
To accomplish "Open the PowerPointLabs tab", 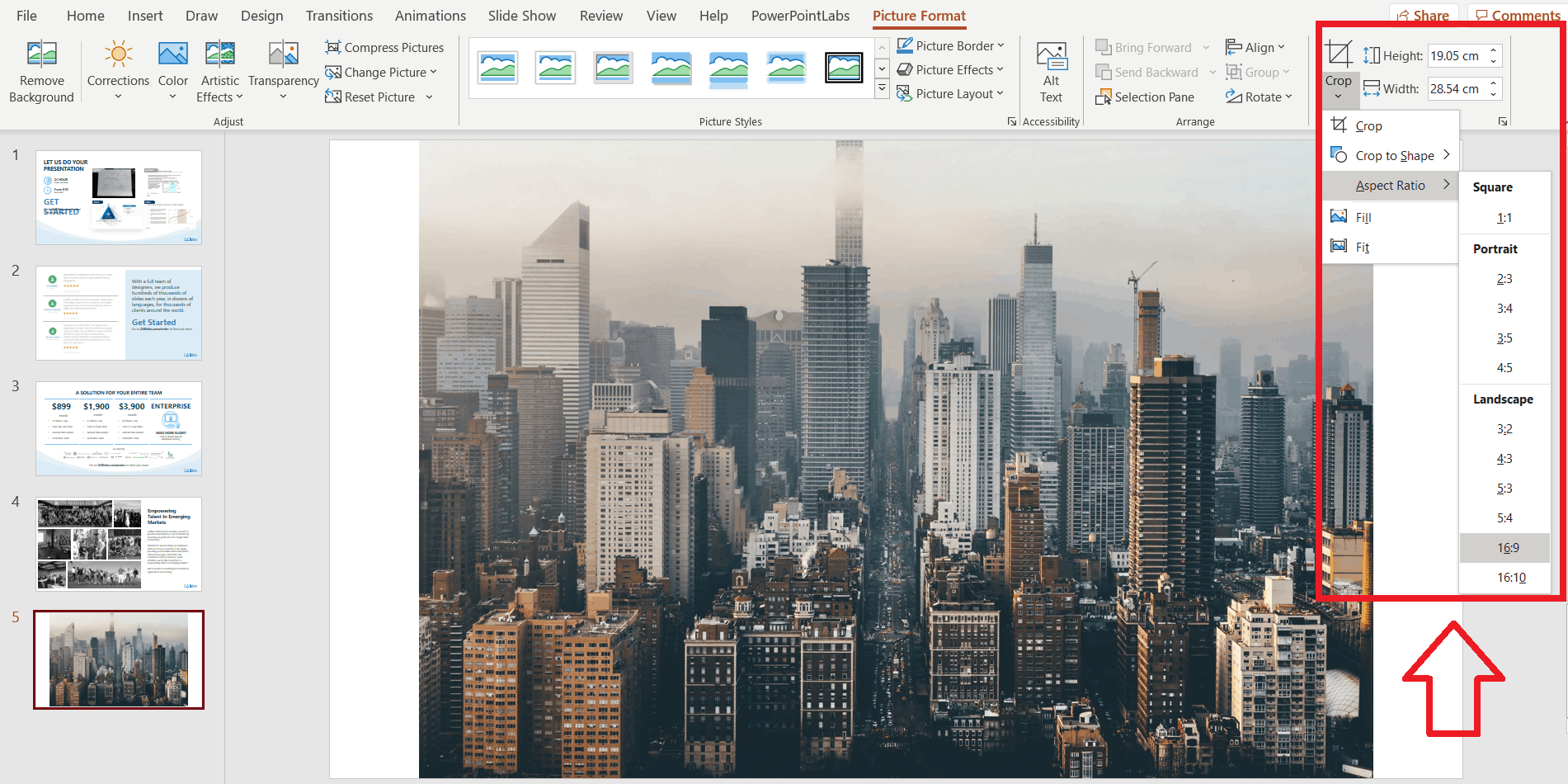I will [x=800, y=16].
